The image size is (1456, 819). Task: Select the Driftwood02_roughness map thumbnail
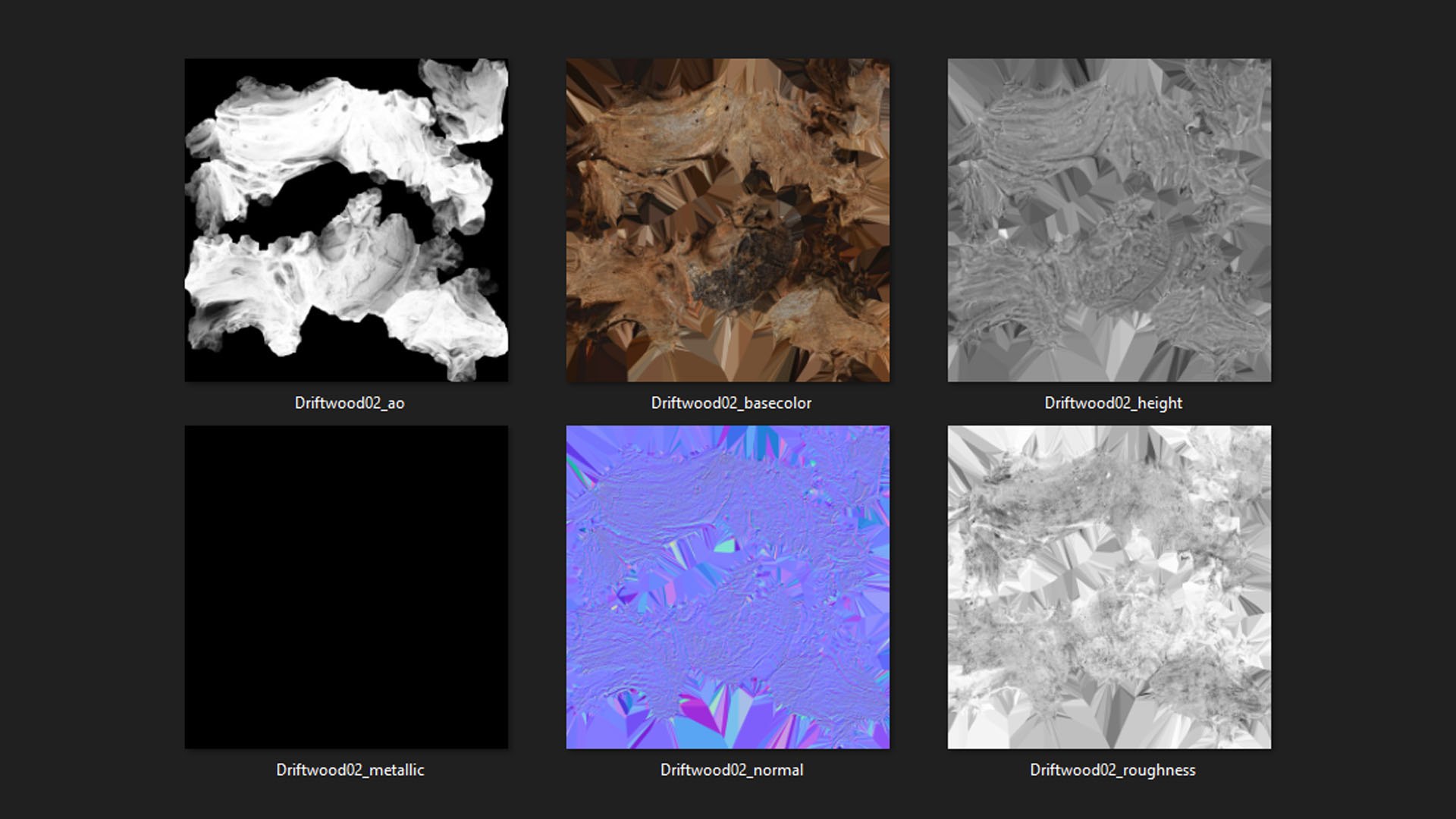[x=1109, y=587]
